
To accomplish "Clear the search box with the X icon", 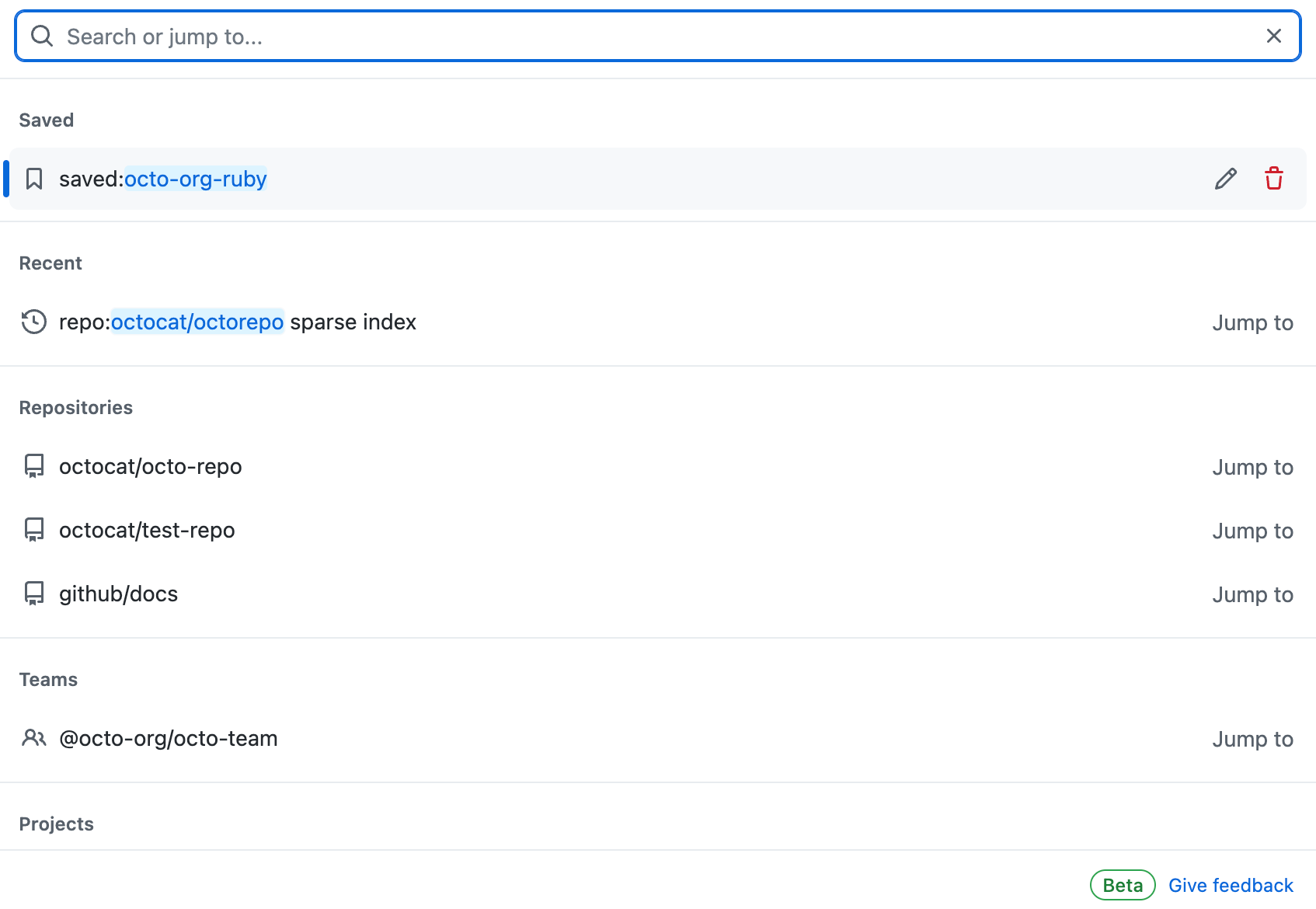I will (1273, 36).
